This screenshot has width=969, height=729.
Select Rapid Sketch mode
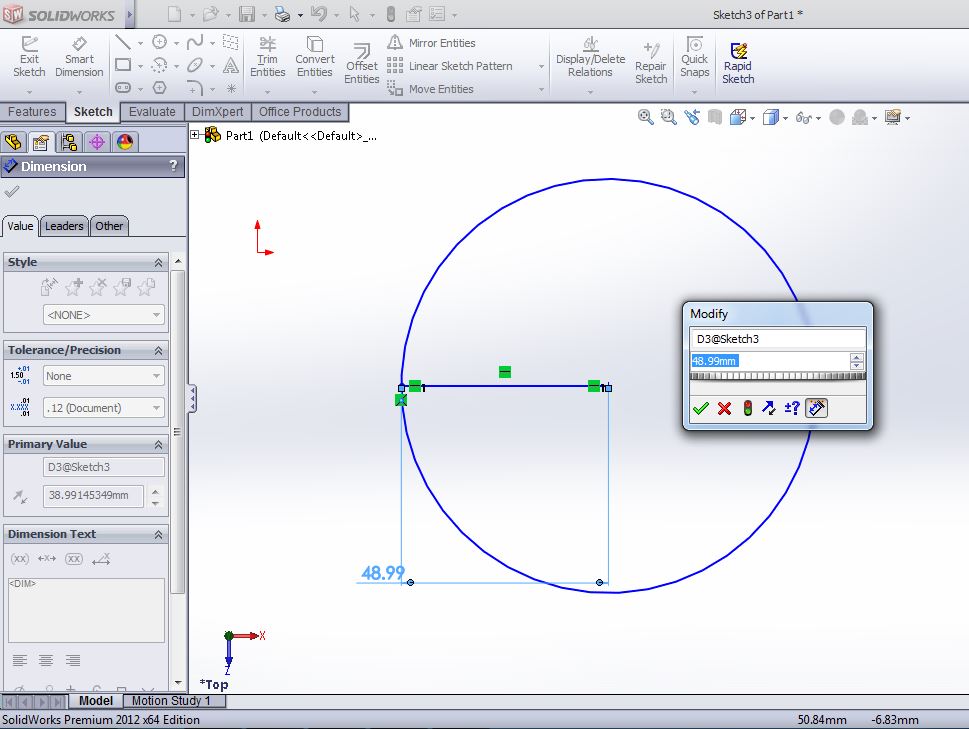click(738, 60)
